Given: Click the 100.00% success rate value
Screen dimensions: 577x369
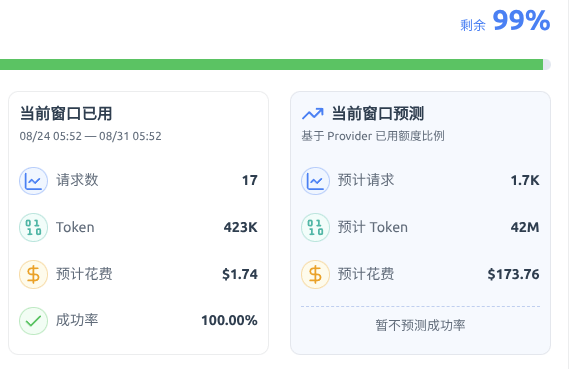Looking at the screenshot, I should pos(229,320).
